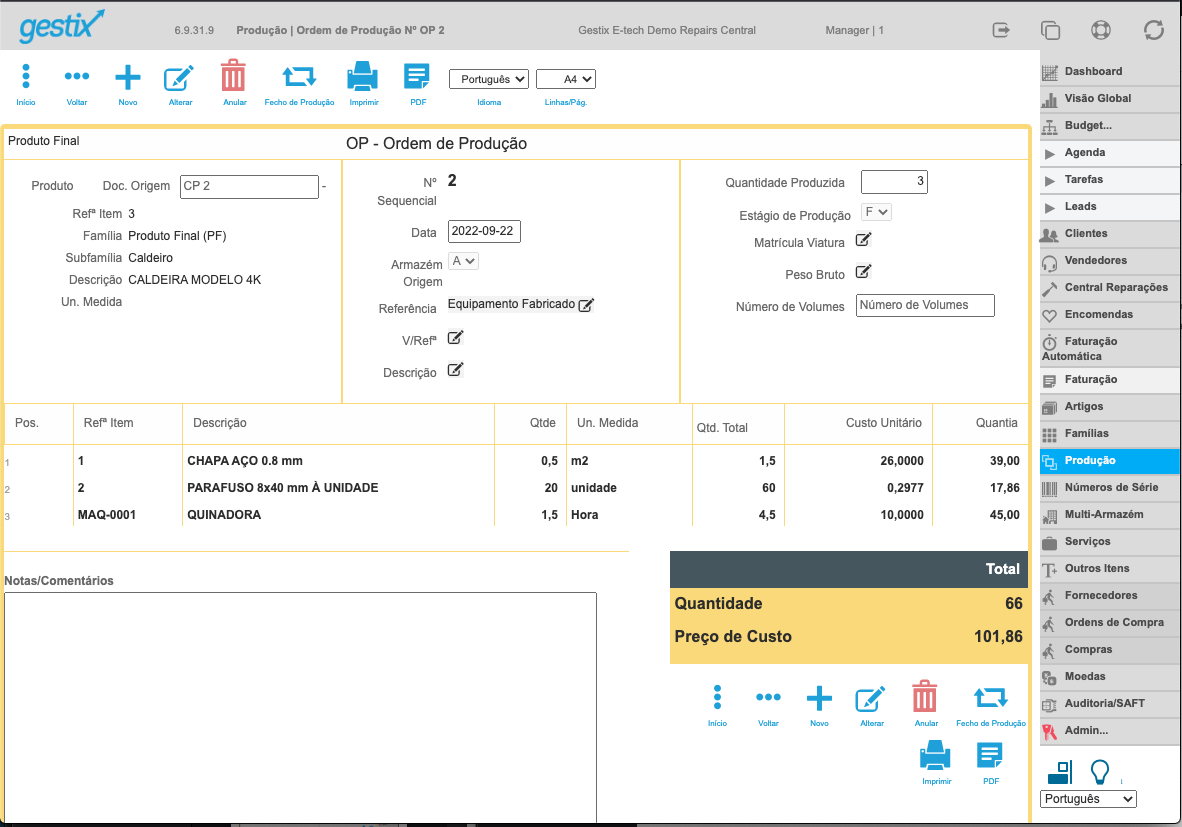
Task: Click top toolbar Fecho de Produção icon
Action: (x=299, y=76)
